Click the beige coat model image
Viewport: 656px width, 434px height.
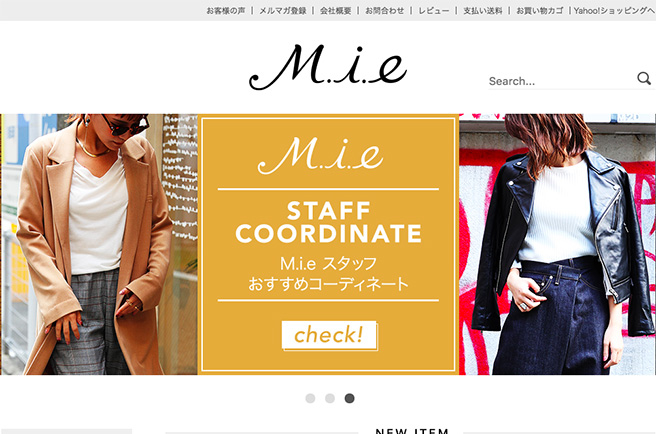point(99,244)
